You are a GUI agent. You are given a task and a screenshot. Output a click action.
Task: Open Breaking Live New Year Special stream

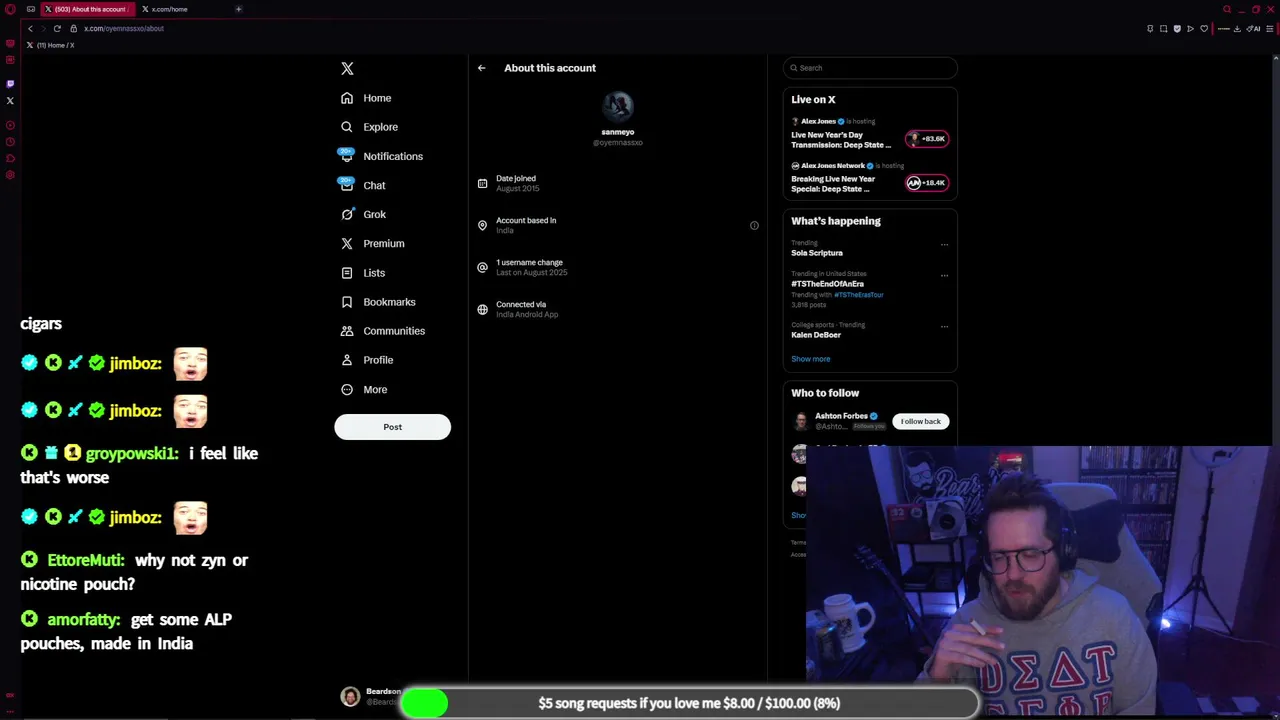click(833, 184)
